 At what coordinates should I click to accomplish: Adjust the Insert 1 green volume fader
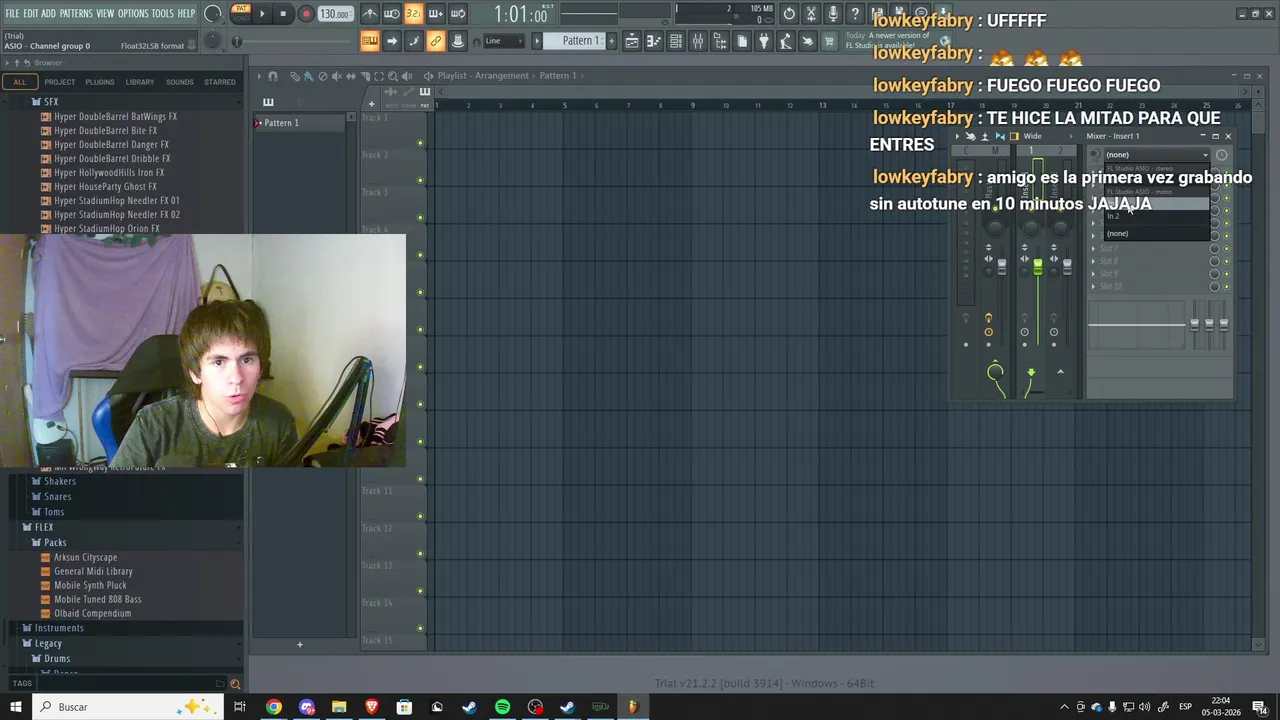tap(1038, 267)
